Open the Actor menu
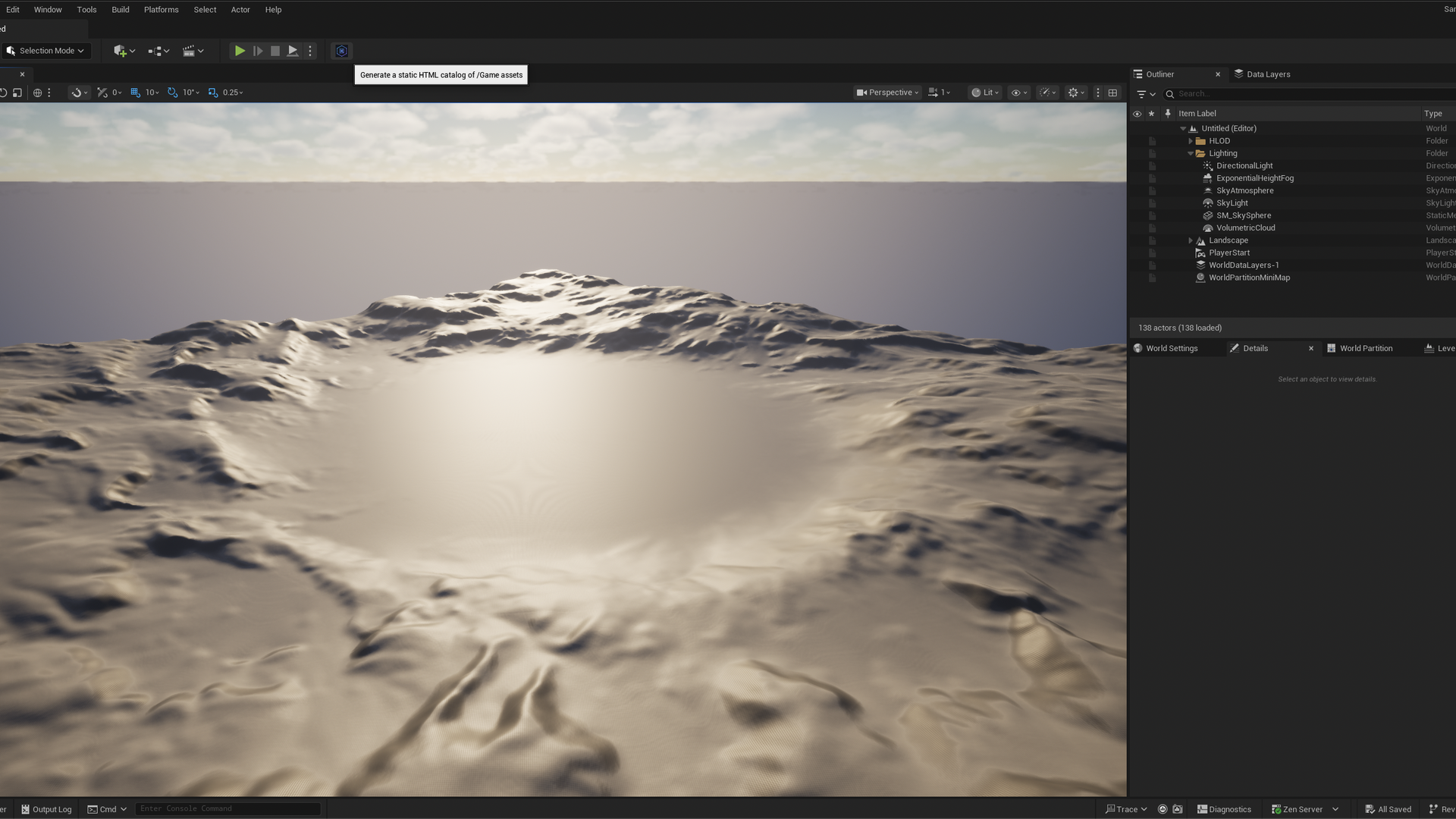The height and width of the screenshot is (819, 1456). [240, 10]
